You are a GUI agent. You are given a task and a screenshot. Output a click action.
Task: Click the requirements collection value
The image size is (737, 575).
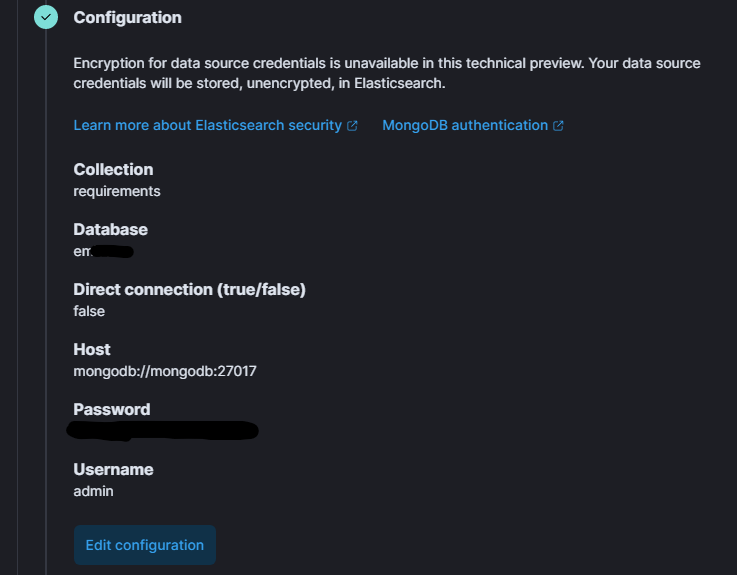click(x=117, y=191)
